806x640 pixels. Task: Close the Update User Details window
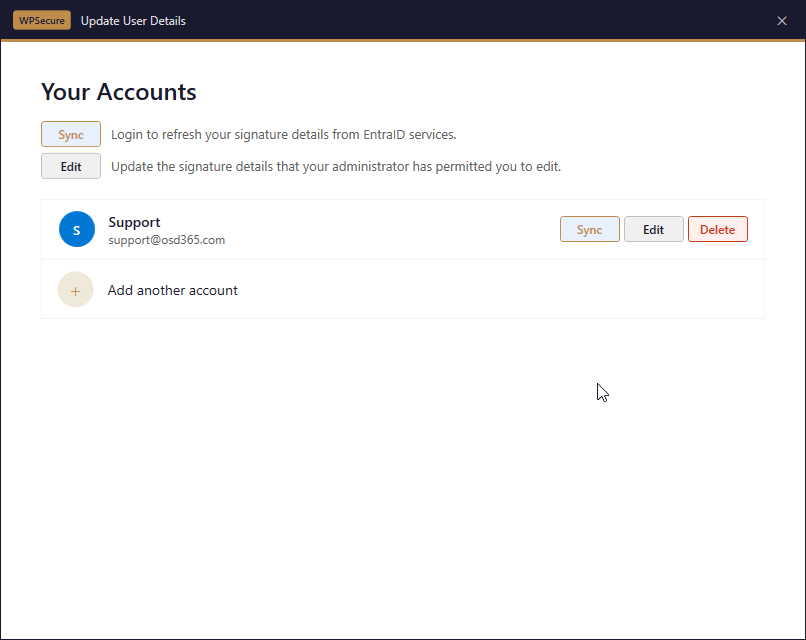coord(782,21)
